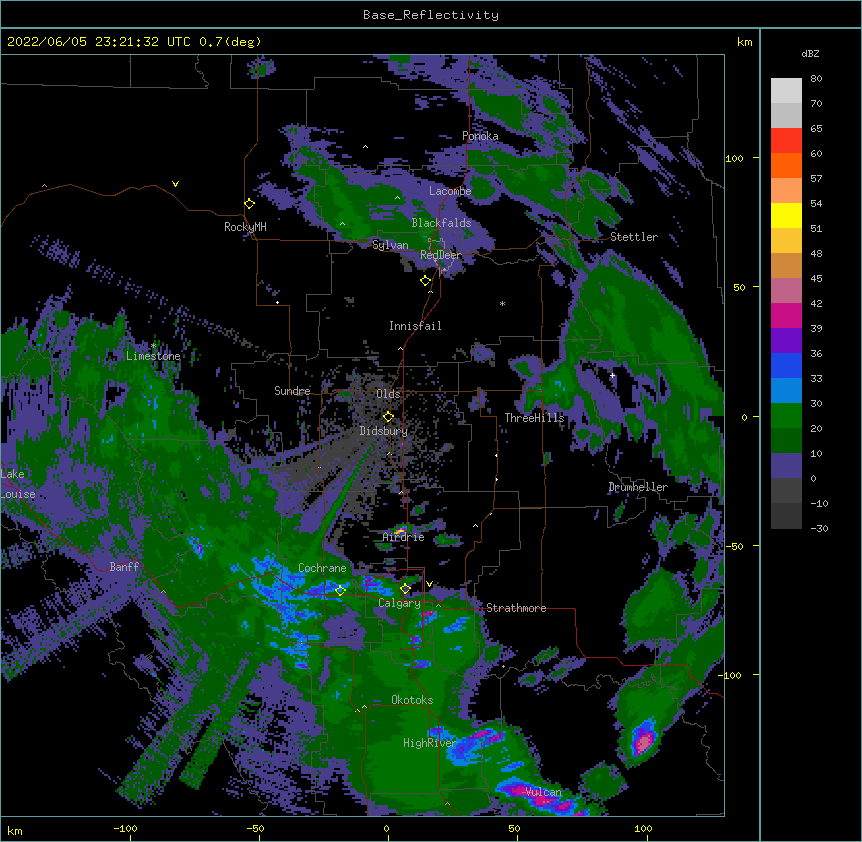Screen dimensions: 862x842
Task: Select the orange 57-60 dBZ legend swatch
Action: coord(786,165)
